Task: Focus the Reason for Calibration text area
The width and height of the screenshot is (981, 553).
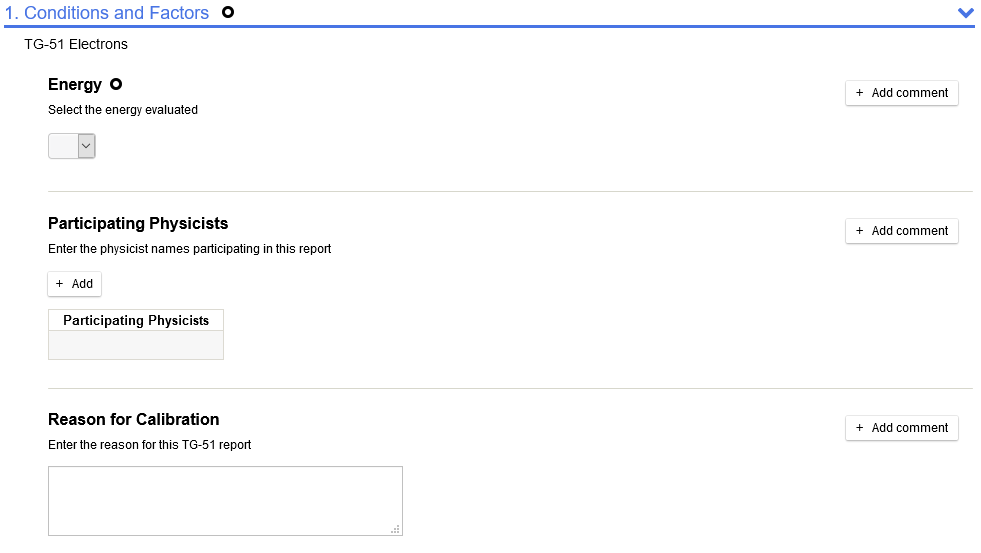Action: (225, 500)
